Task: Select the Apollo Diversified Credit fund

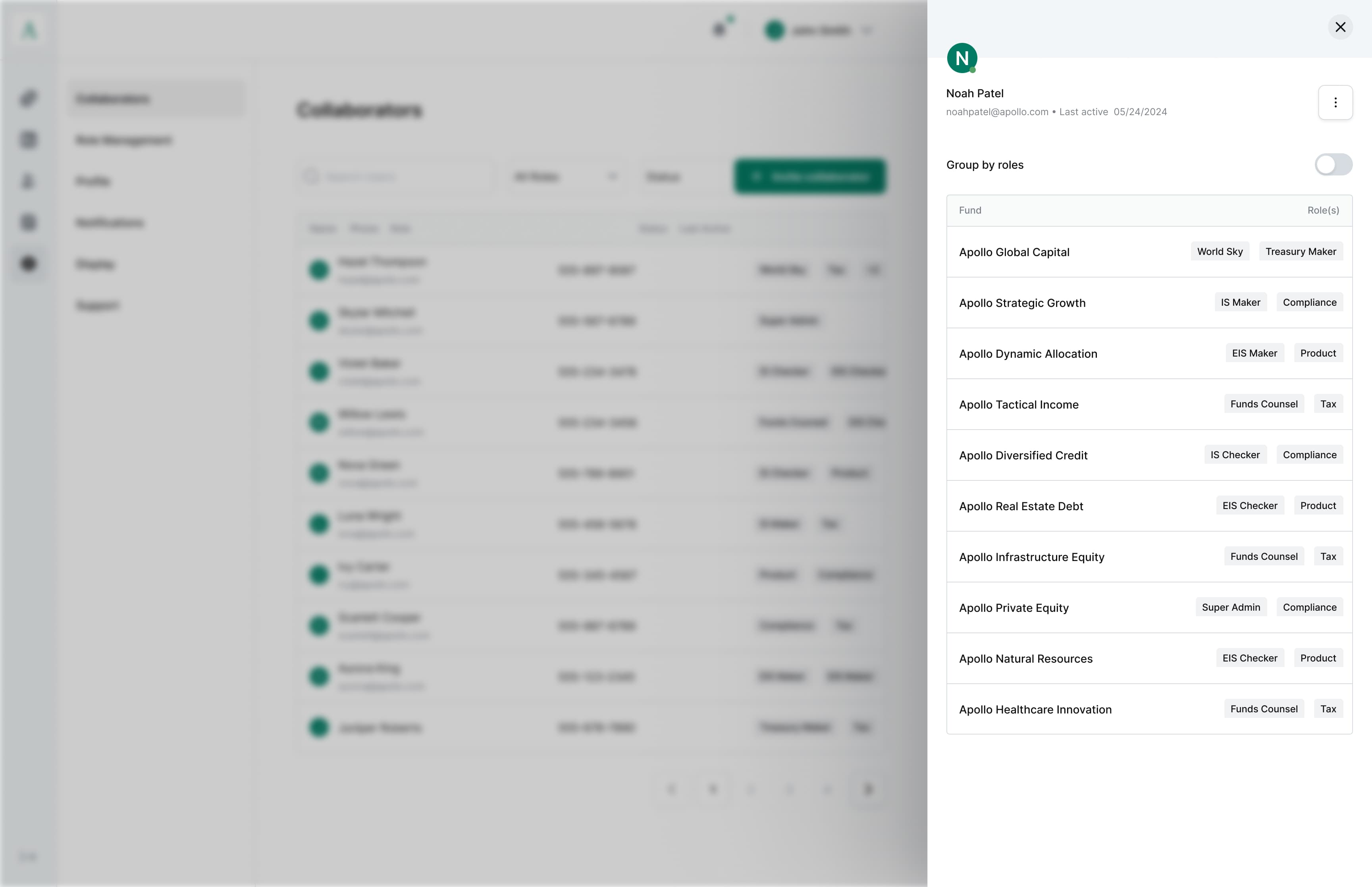Action: pyautogui.click(x=1149, y=455)
